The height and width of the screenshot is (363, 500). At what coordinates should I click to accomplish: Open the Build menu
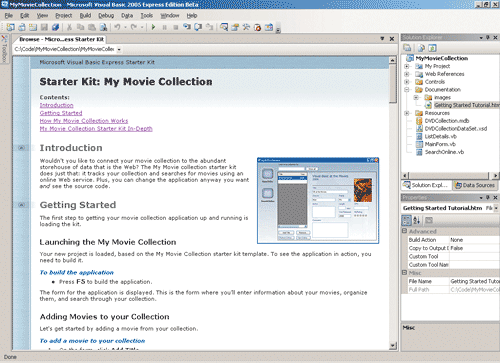point(85,15)
